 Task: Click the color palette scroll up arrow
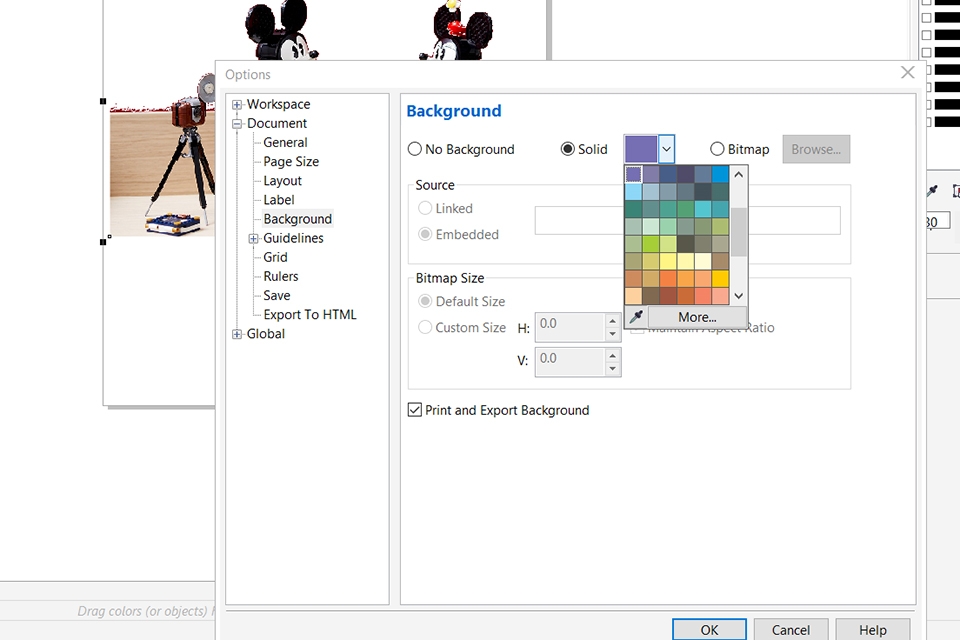[x=739, y=174]
